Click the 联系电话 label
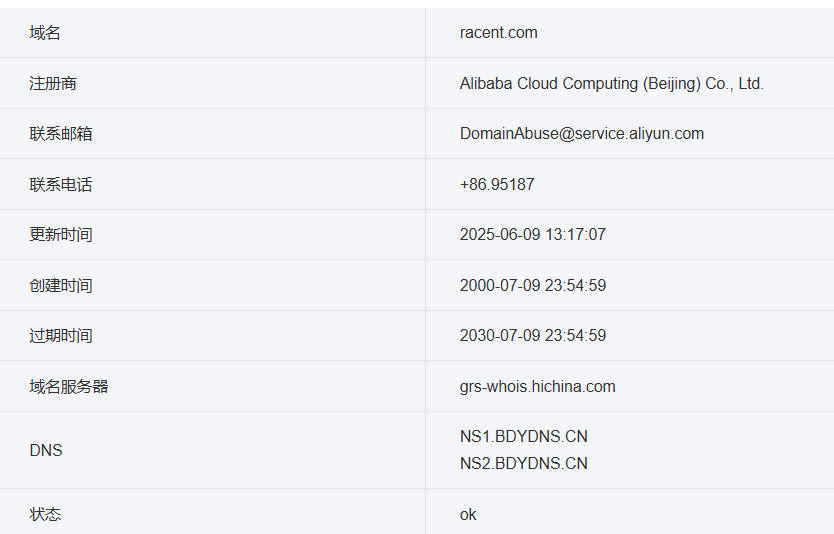The height and width of the screenshot is (534, 834). [61, 185]
